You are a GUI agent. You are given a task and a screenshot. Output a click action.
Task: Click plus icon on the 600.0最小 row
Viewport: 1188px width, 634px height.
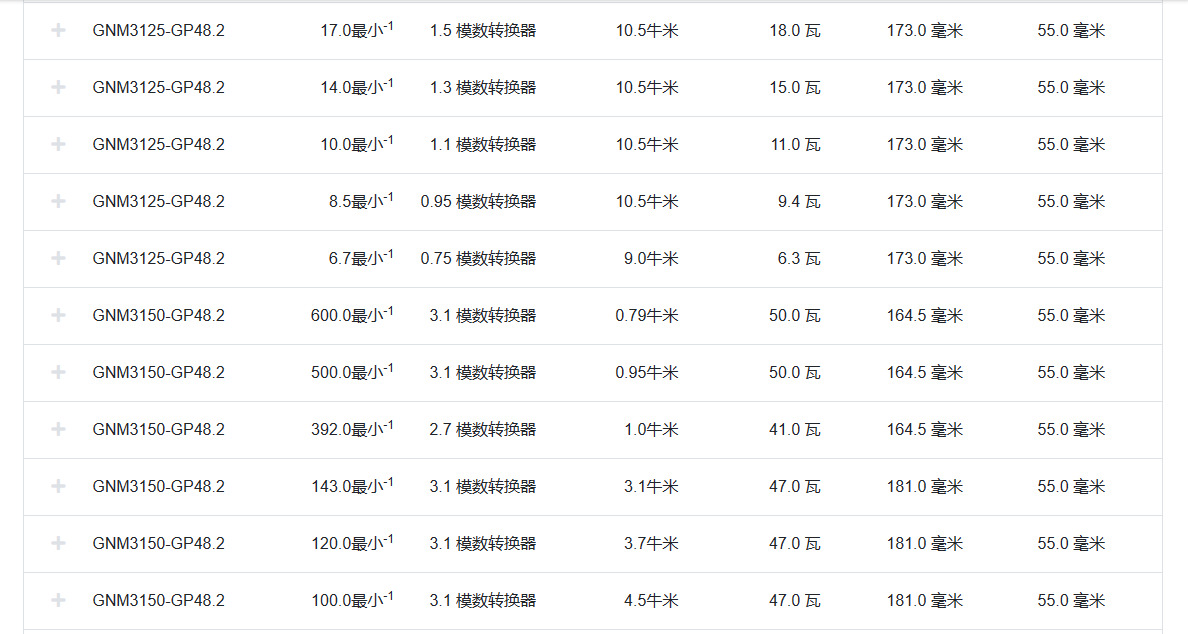(58, 315)
